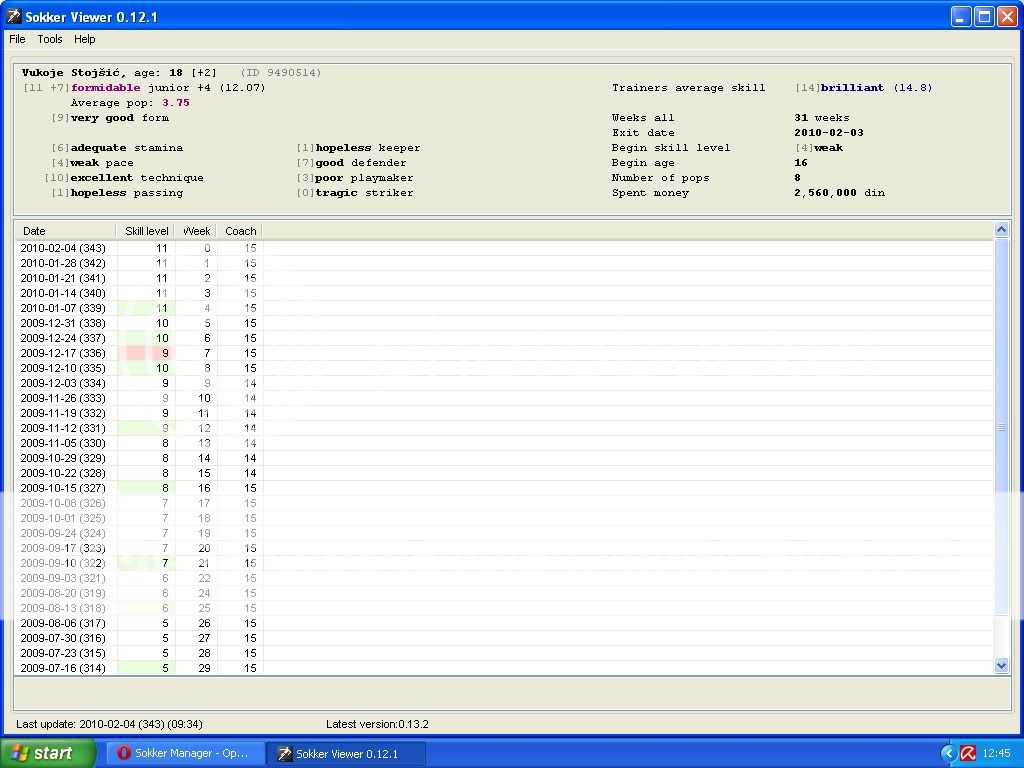Viewport: 1024px width, 768px height.
Task: Click the Sokker Viewer taskbar button
Action: click(x=346, y=753)
